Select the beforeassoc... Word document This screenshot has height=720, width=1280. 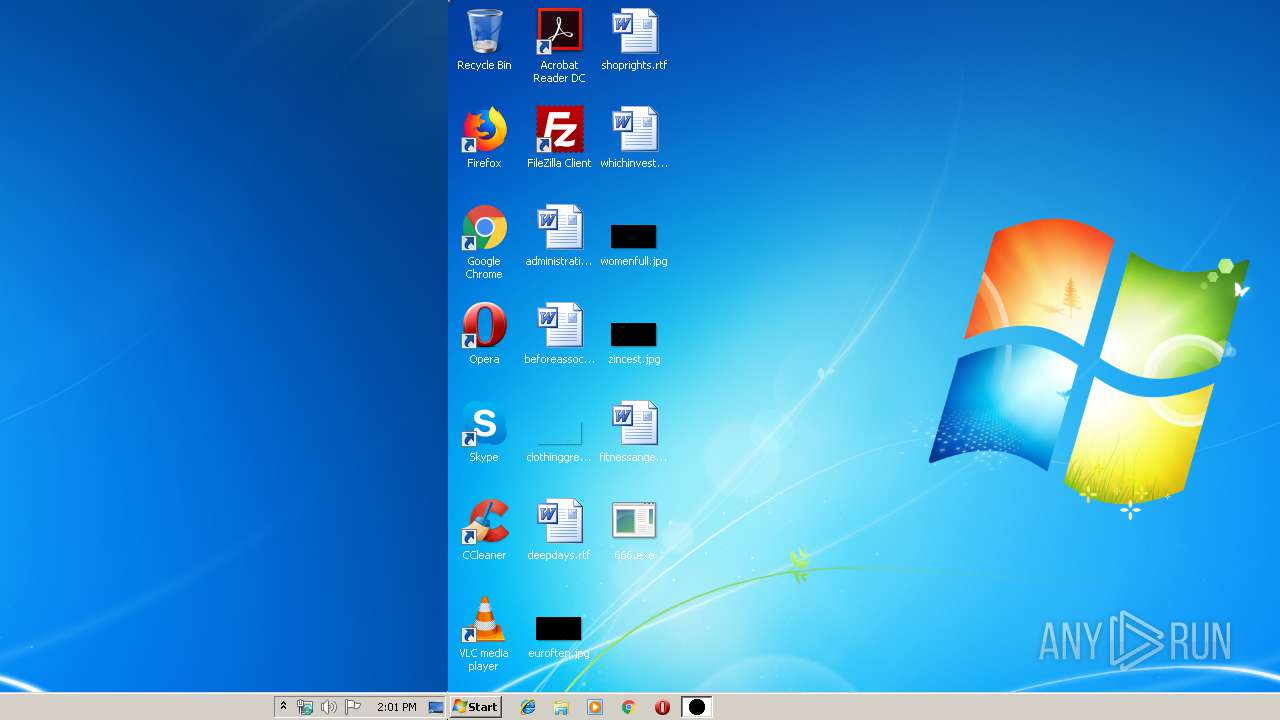click(559, 334)
